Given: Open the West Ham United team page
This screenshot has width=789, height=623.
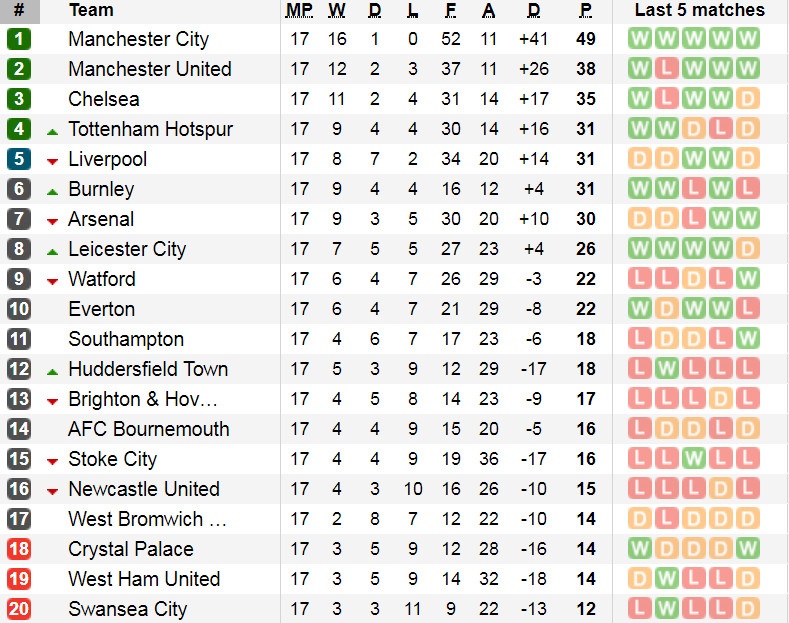Looking at the screenshot, I should point(144,579).
